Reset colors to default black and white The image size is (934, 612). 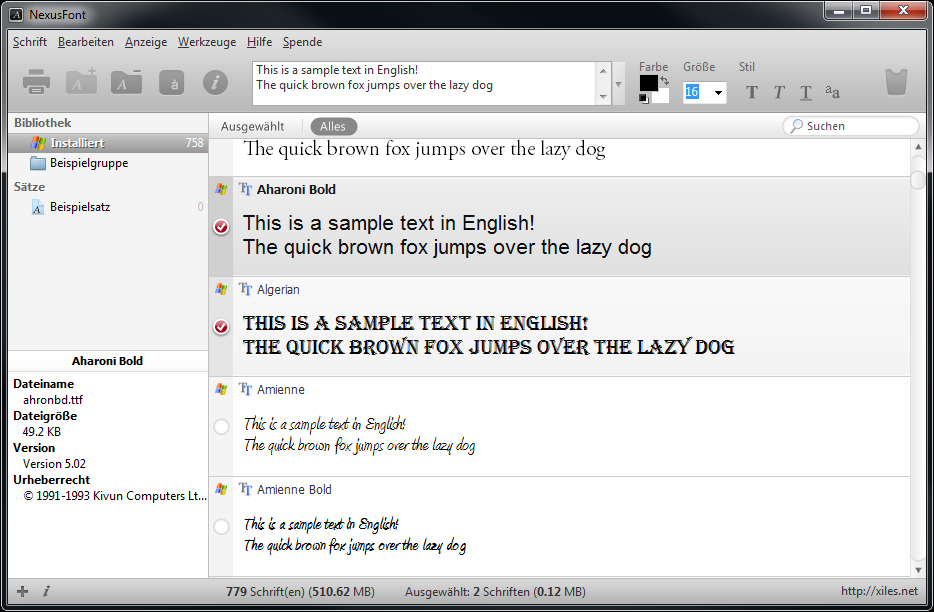pyautogui.click(x=644, y=98)
